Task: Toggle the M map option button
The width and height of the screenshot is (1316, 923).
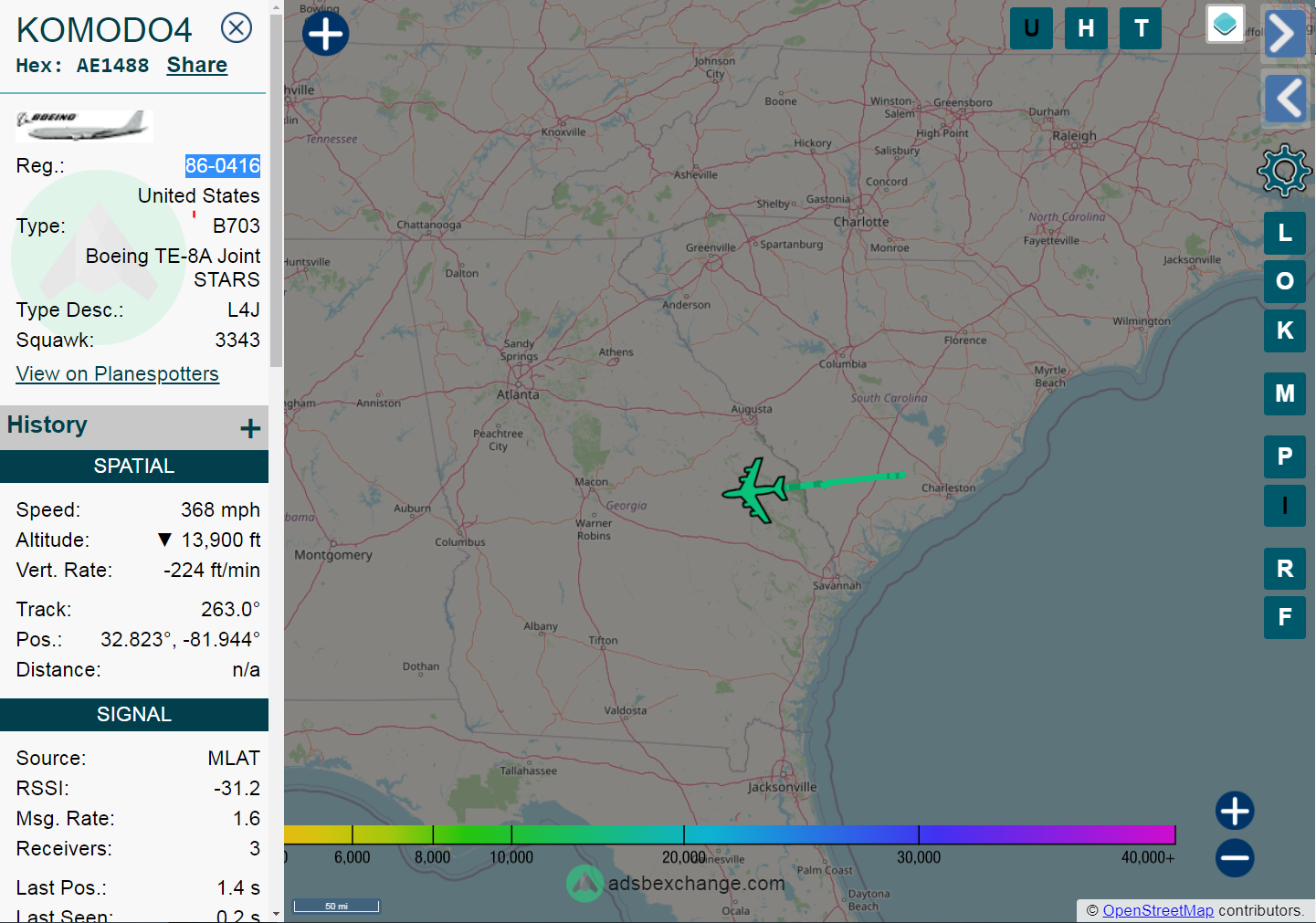Action: coord(1285,393)
